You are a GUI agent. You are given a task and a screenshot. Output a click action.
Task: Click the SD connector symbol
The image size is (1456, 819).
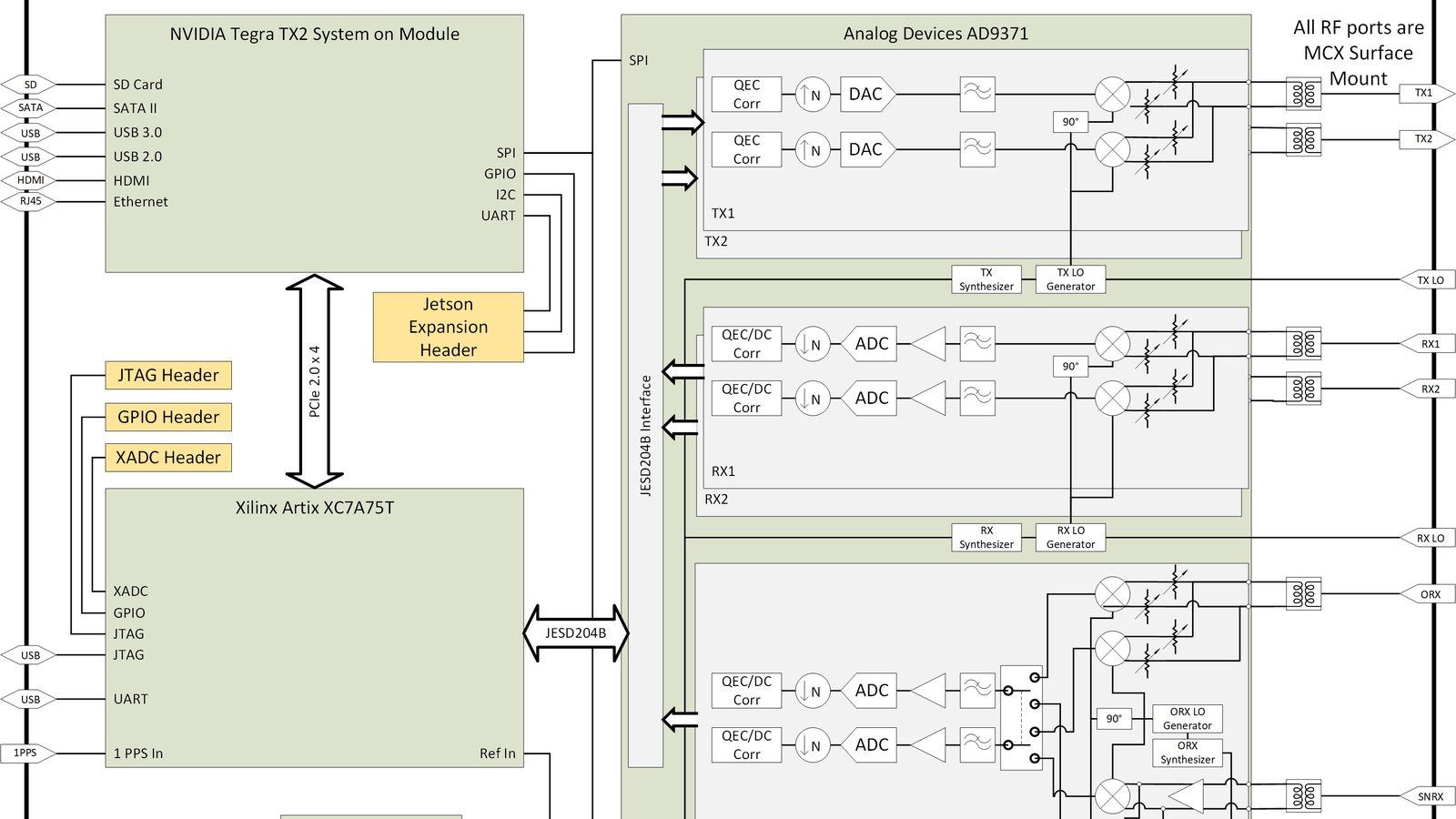click(30, 85)
